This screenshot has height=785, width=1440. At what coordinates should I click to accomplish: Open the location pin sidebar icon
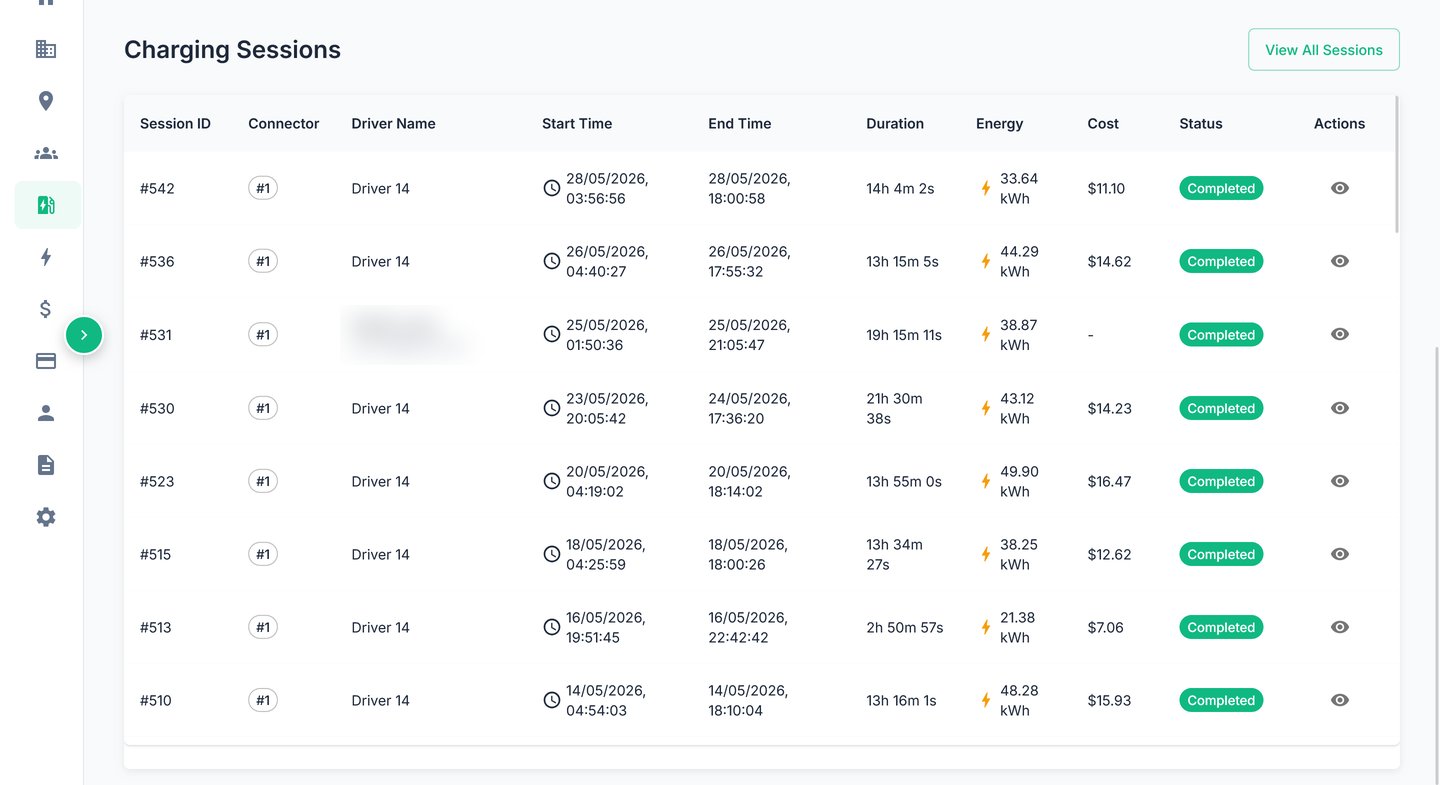point(46,101)
